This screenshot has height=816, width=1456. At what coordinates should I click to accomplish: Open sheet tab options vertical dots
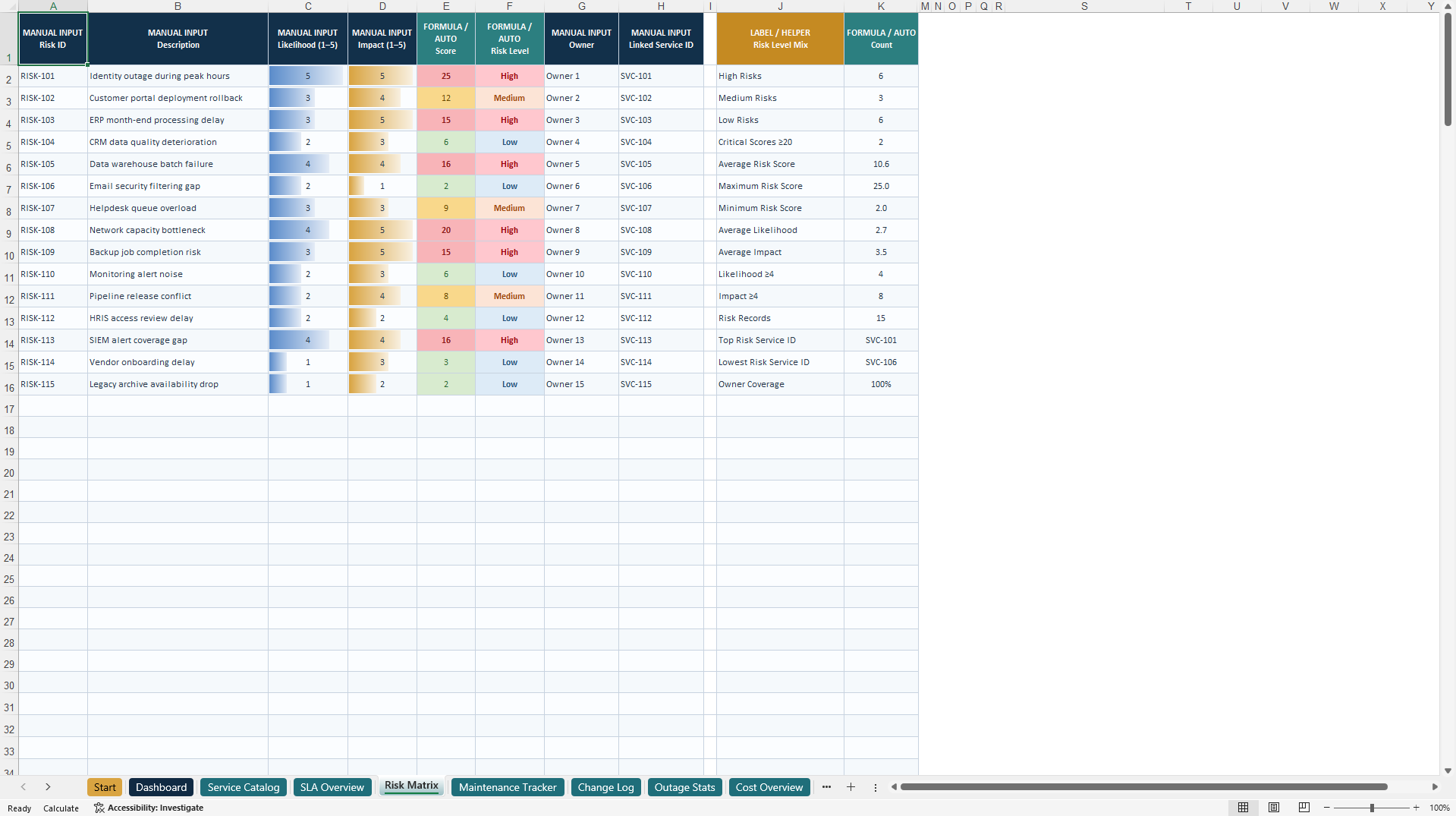(x=875, y=787)
